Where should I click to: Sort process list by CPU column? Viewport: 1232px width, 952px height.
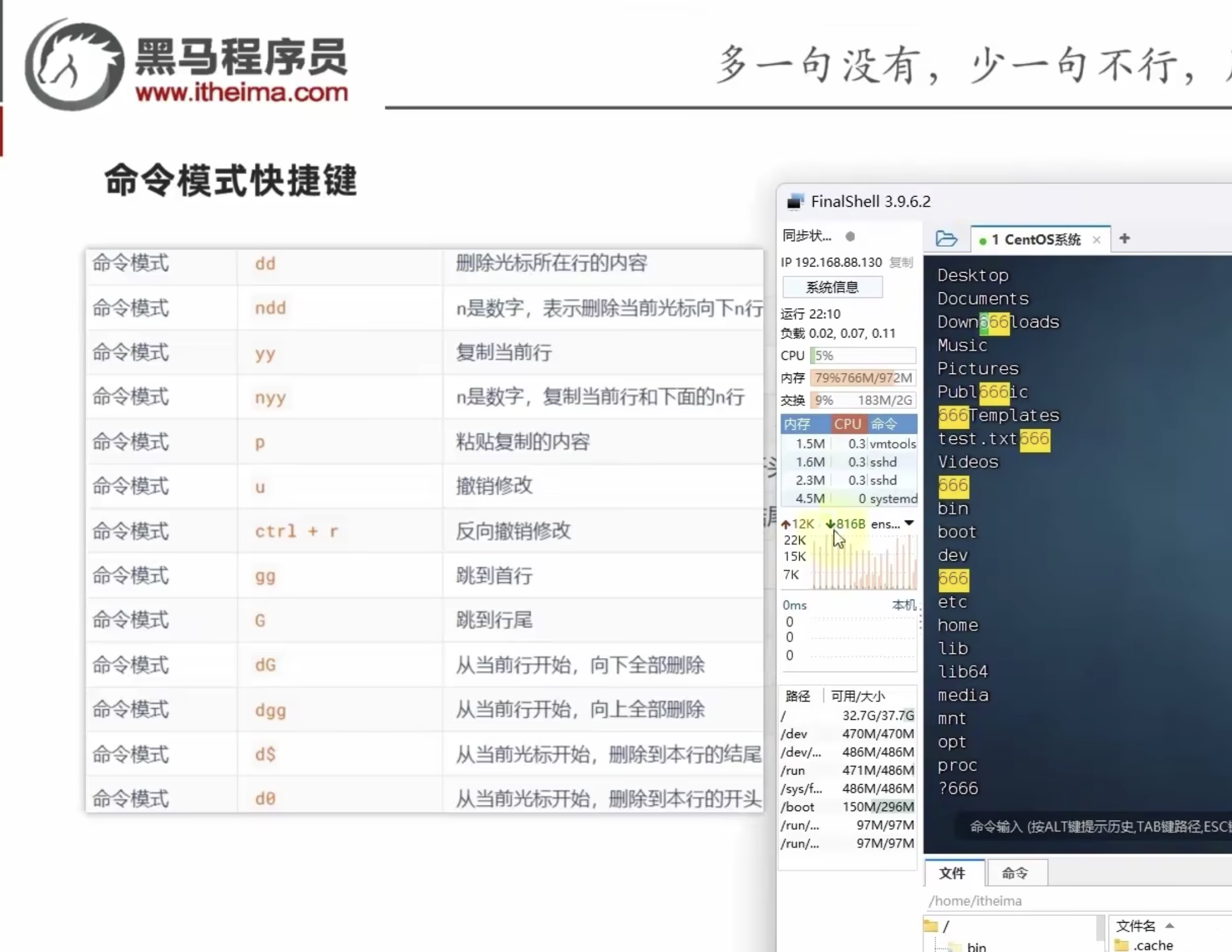pos(848,424)
